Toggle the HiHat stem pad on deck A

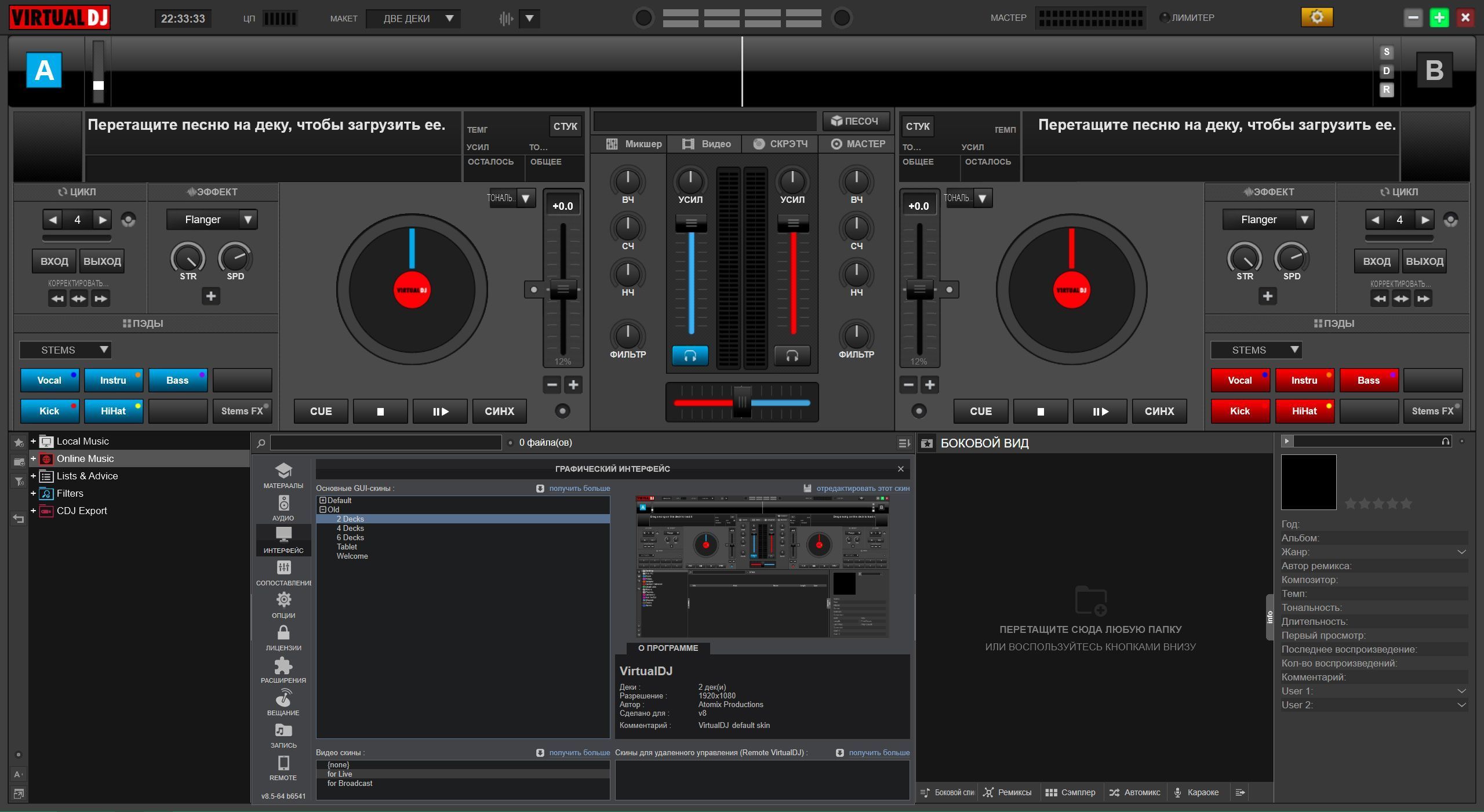pos(114,411)
